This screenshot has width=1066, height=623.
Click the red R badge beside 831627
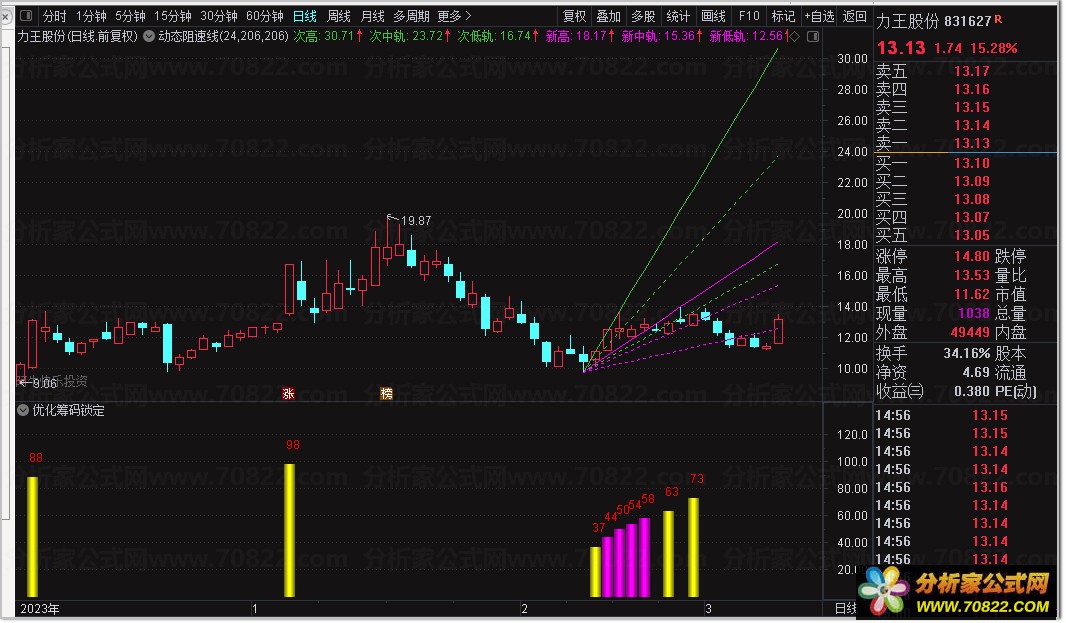point(998,20)
